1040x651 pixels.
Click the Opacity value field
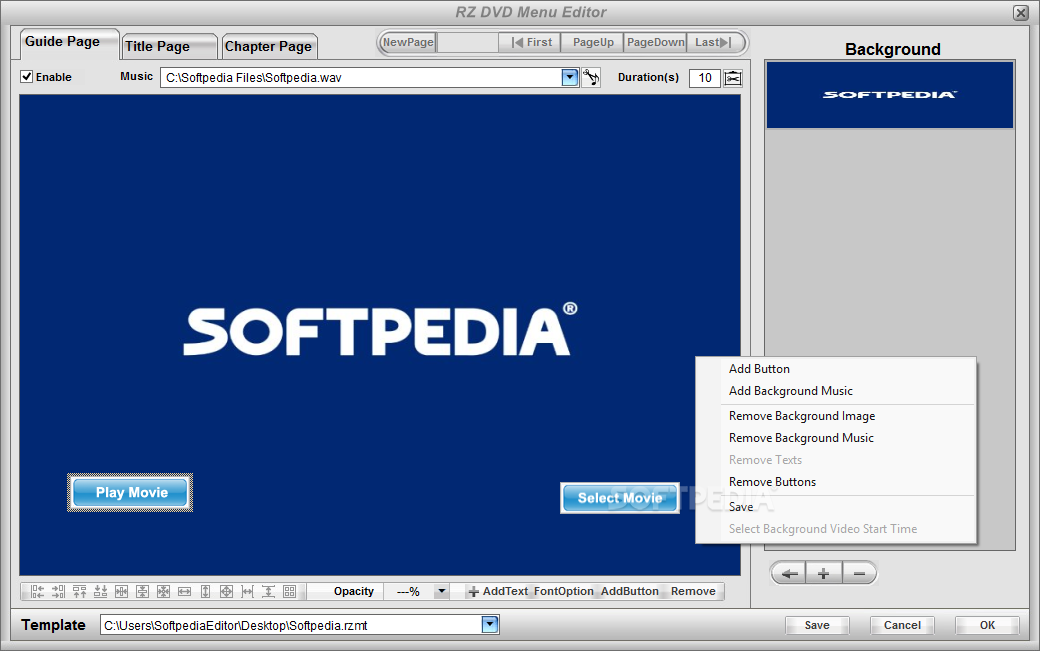click(x=409, y=591)
